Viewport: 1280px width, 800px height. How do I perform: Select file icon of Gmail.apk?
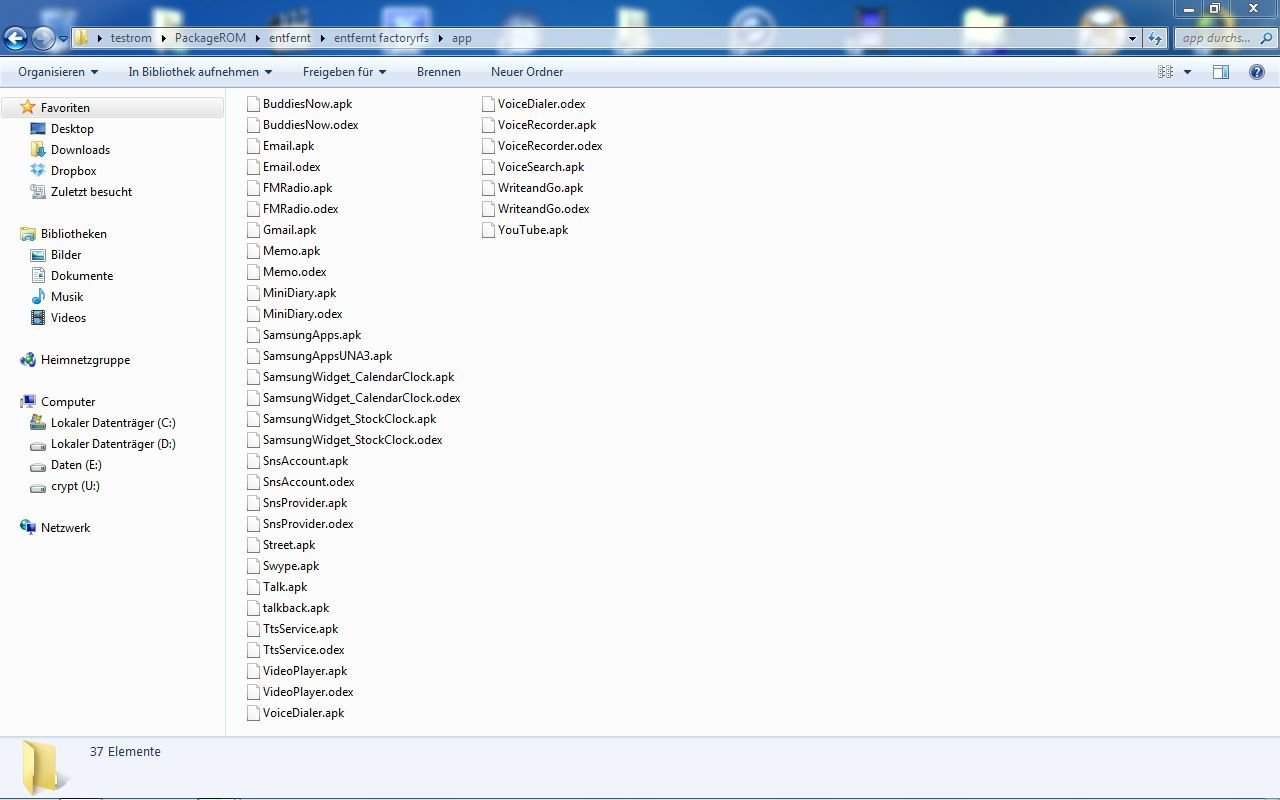pos(253,230)
